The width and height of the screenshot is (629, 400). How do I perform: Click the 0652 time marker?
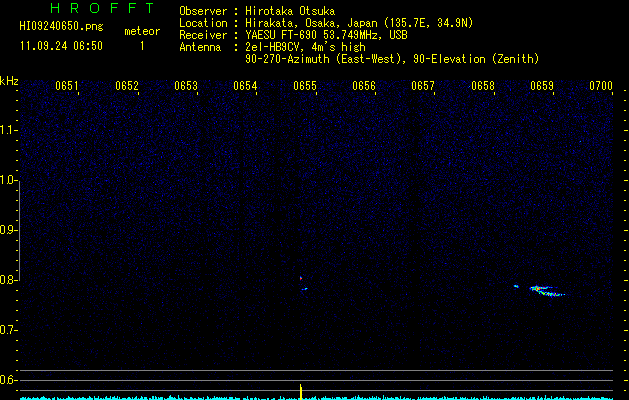pyautogui.click(x=127, y=86)
